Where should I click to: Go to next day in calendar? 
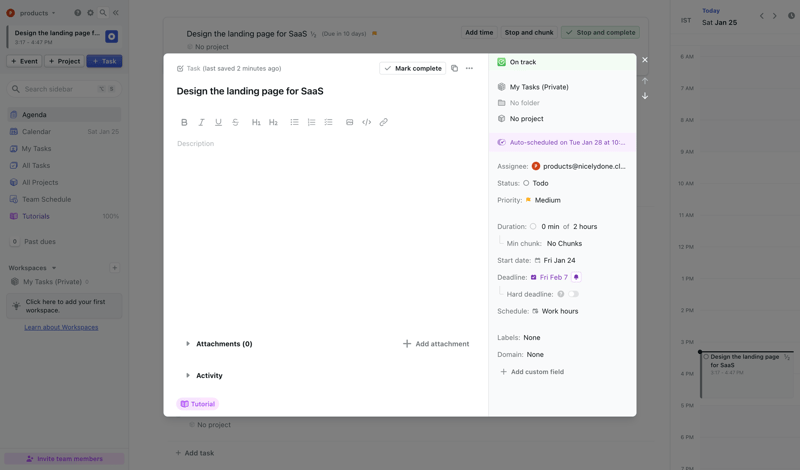[x=774, y=16]
